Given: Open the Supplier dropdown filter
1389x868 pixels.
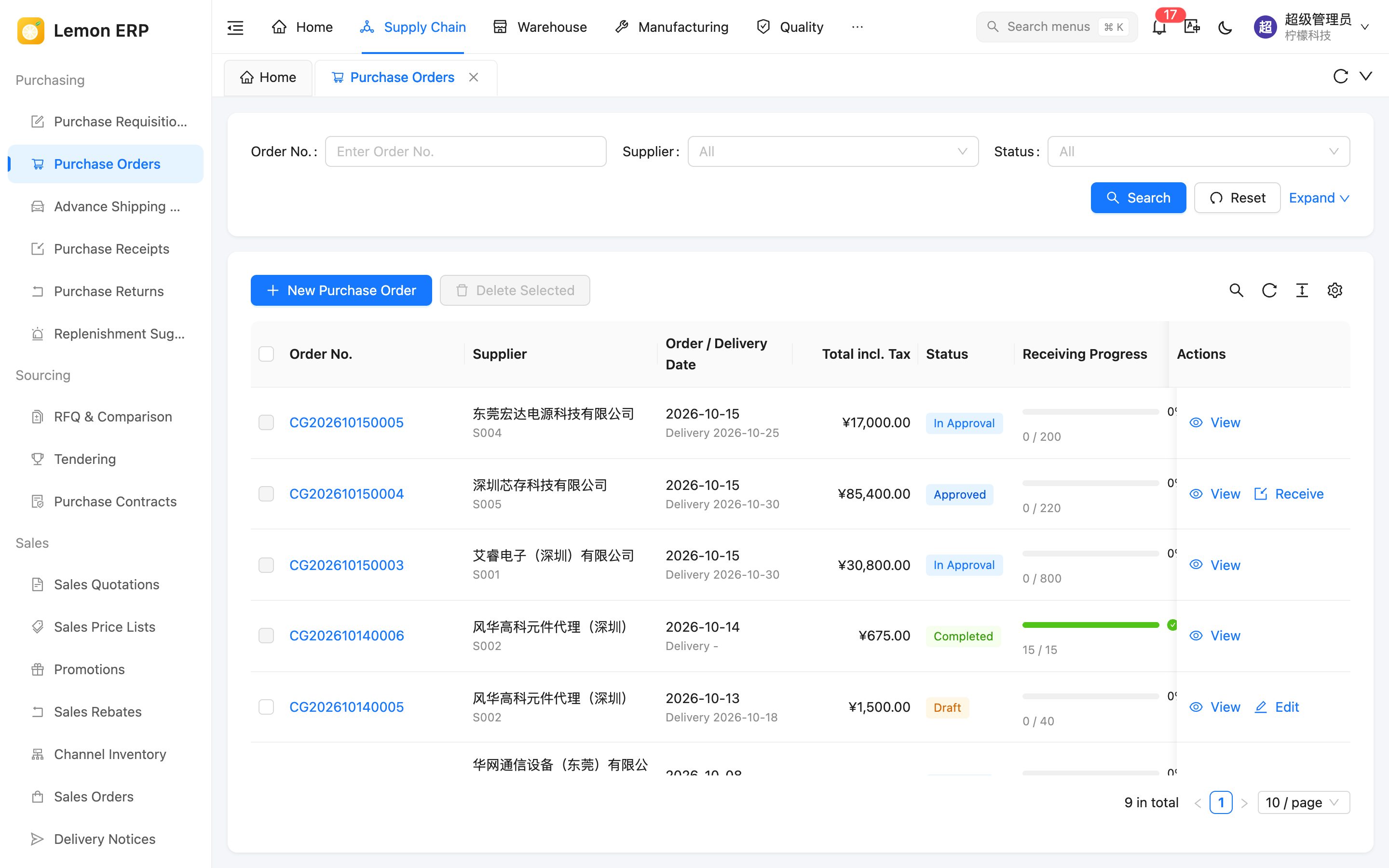Looking at the screenshot, I should click(833, 151).
